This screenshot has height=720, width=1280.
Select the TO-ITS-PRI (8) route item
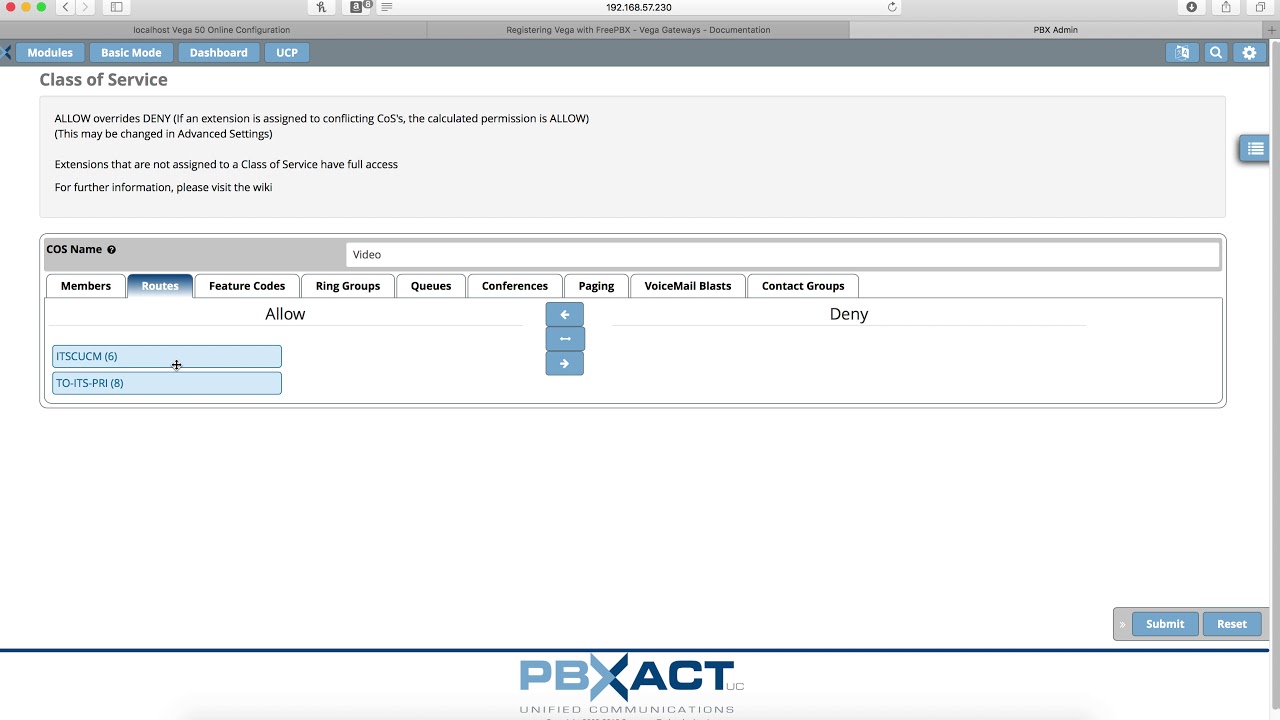[167, 383]
